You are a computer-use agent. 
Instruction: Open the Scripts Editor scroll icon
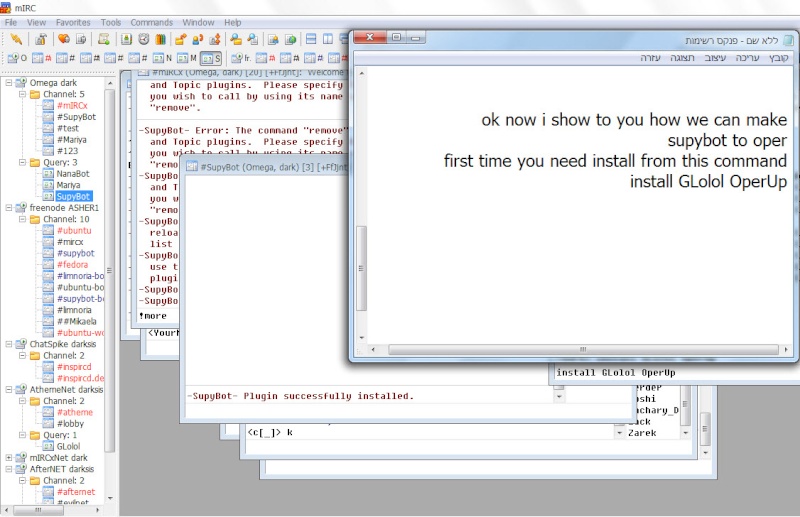104,39
